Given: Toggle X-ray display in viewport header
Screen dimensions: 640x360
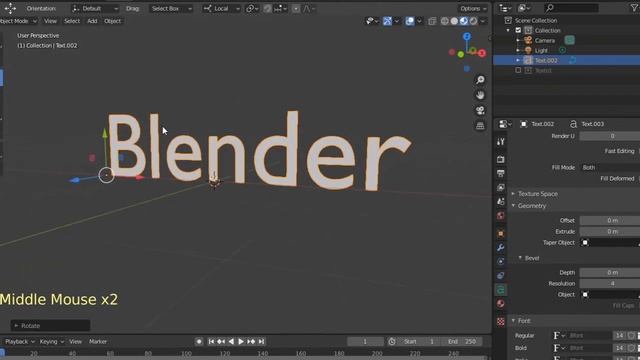Looking at the screenshot, I should 432,21.
